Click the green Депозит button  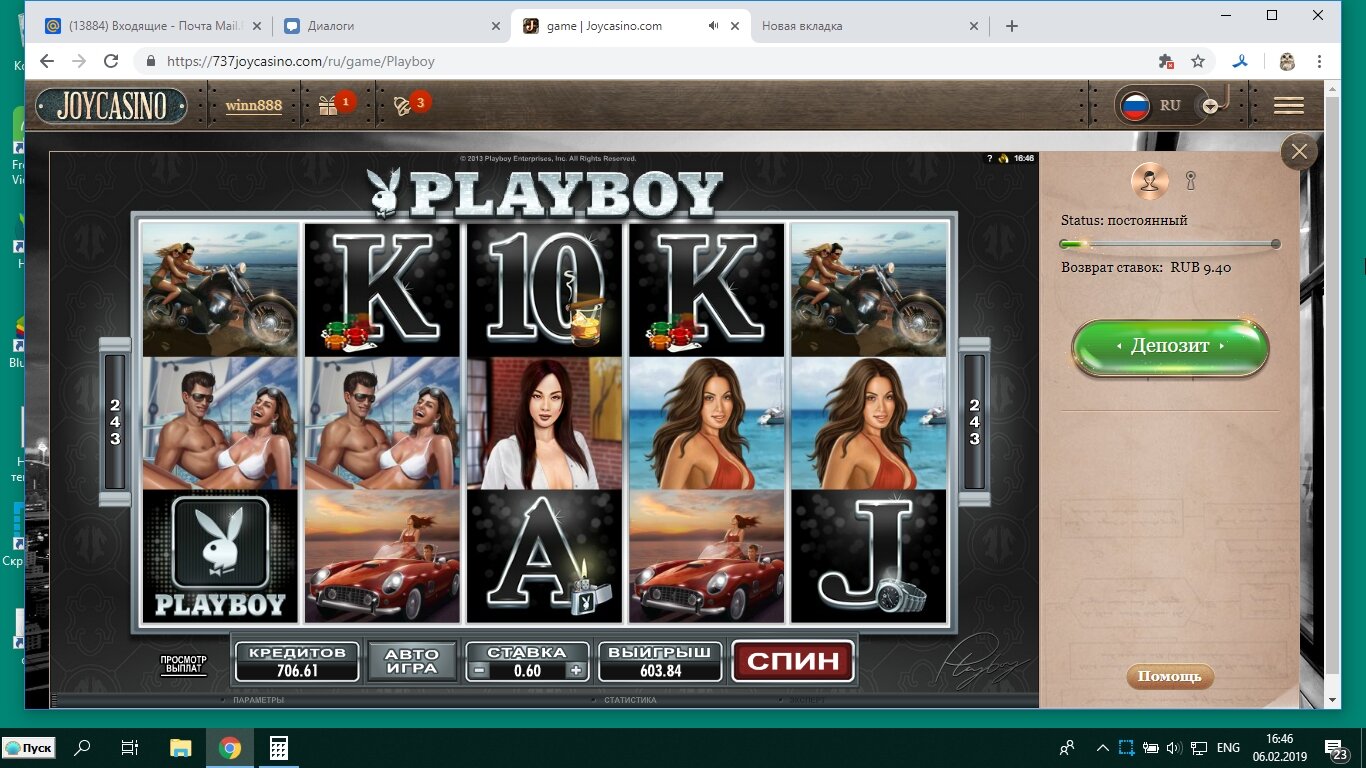point(1170,347)
